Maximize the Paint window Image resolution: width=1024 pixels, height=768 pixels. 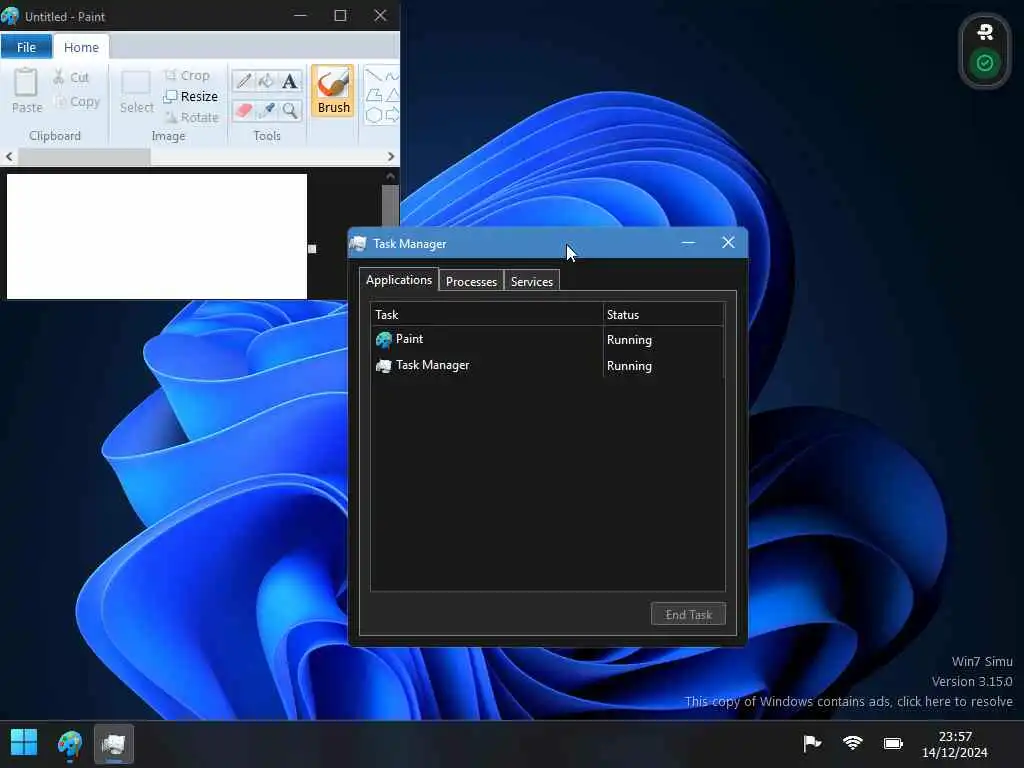click(x=340, y=16)
